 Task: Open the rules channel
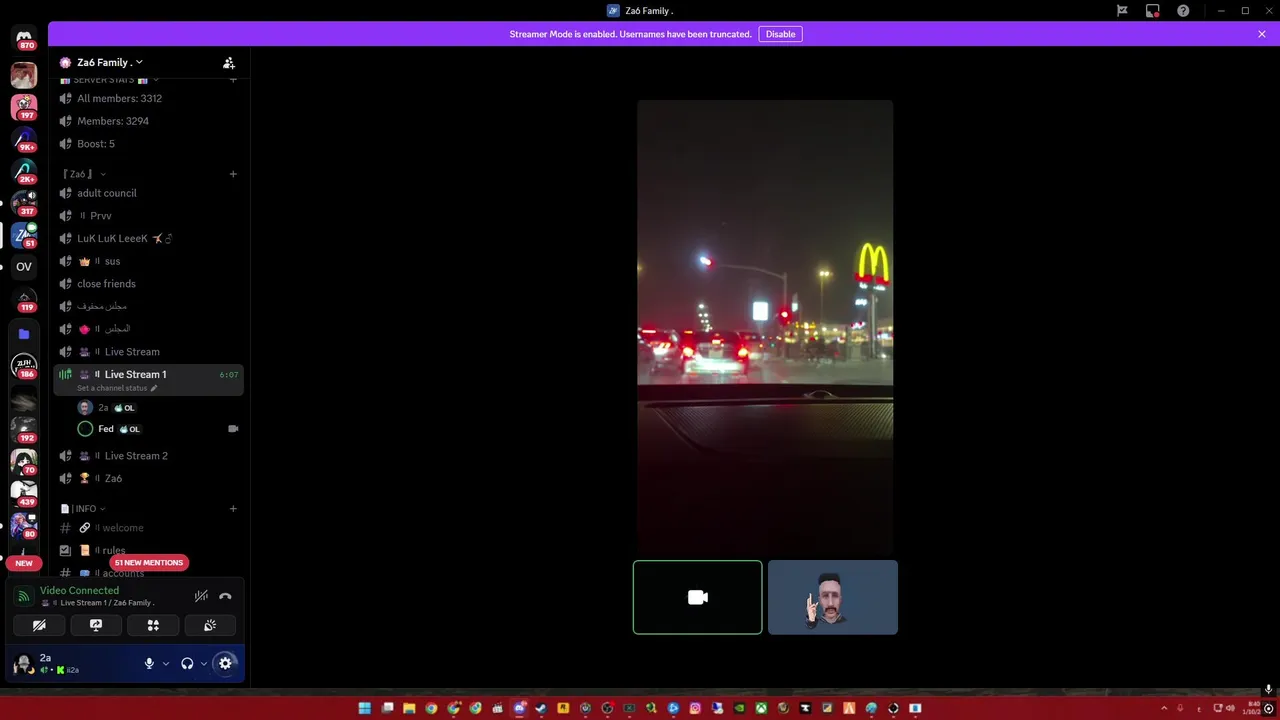coord(148,551)
